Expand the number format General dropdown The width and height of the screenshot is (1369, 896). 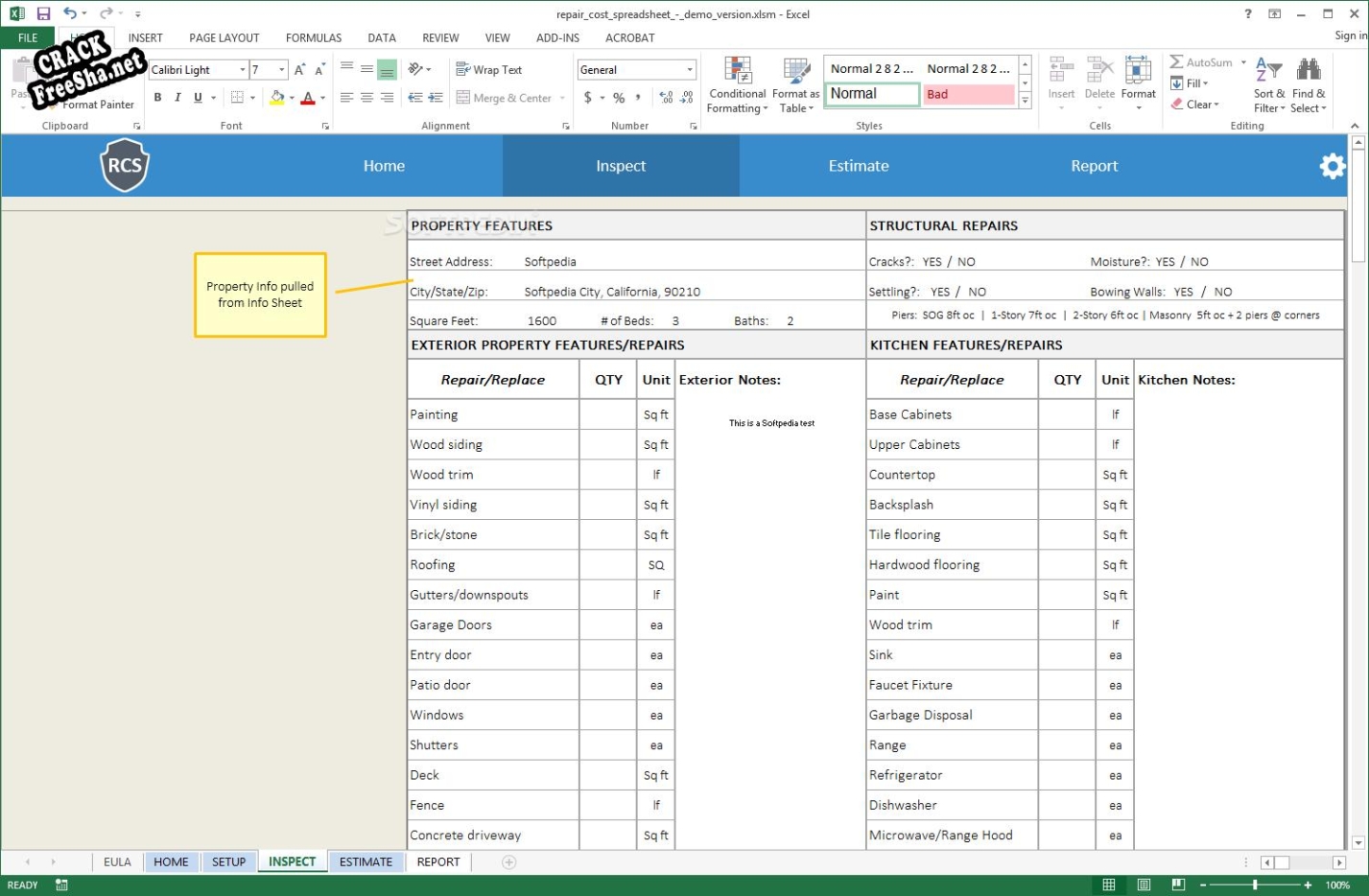click(689, 70)
